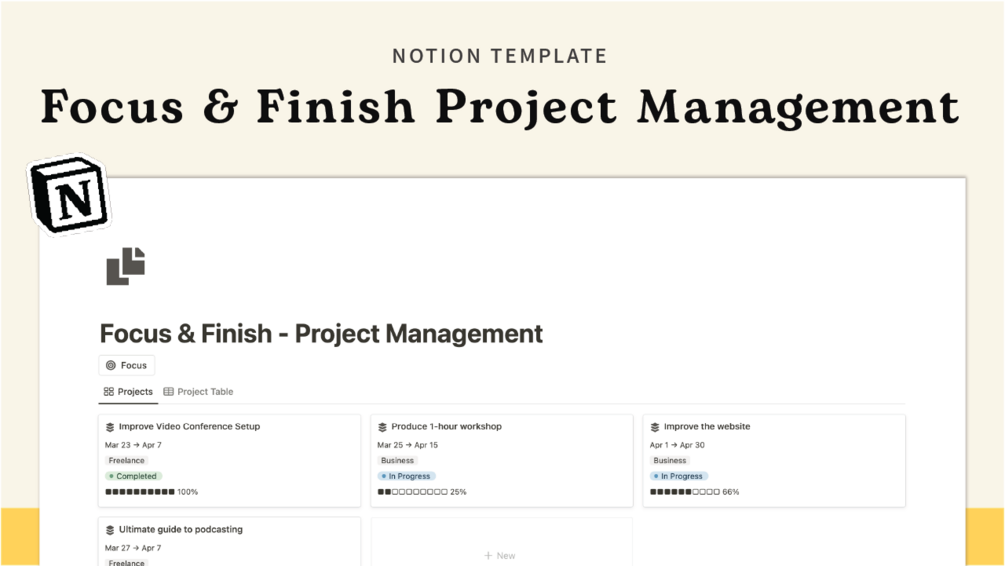Click the Business tag on workshop card

397,461
